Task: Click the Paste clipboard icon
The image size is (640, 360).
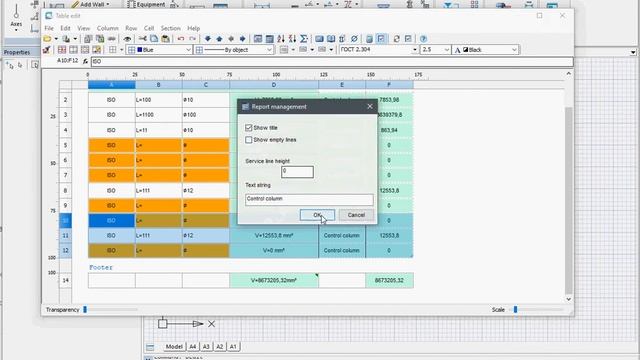Action: coord(165,39)
